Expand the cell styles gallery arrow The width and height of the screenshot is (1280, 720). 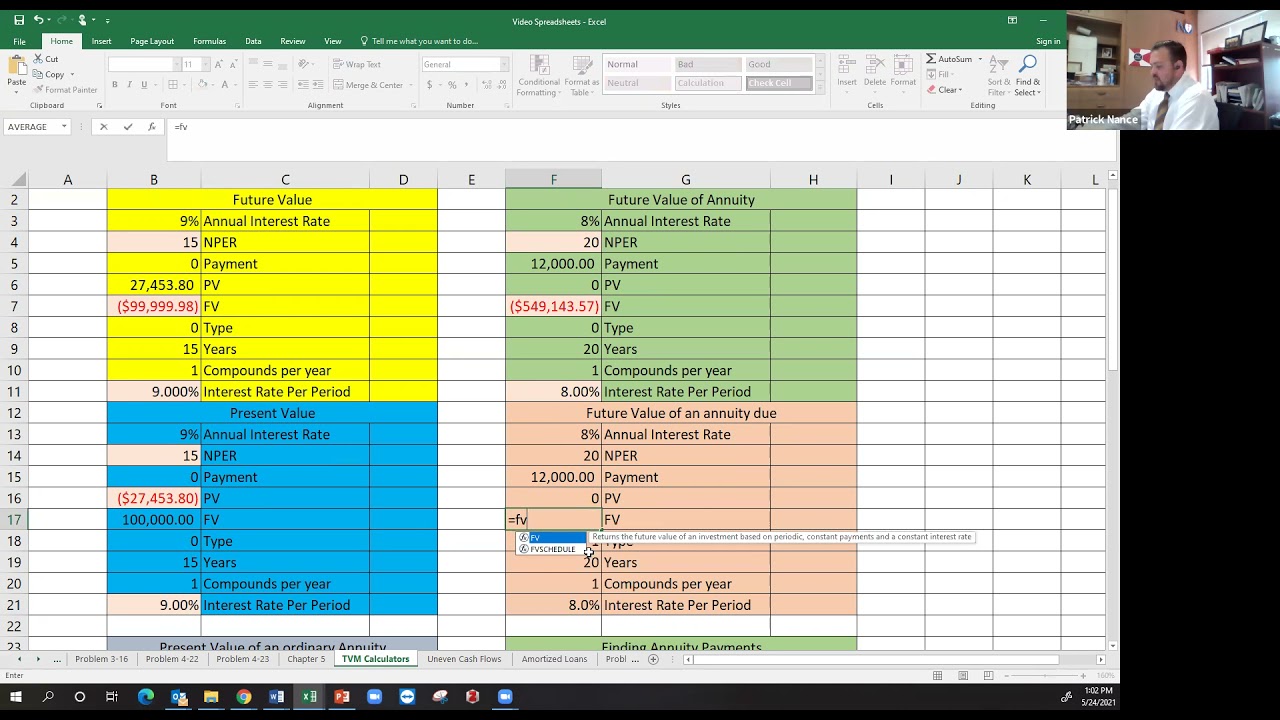820,90
